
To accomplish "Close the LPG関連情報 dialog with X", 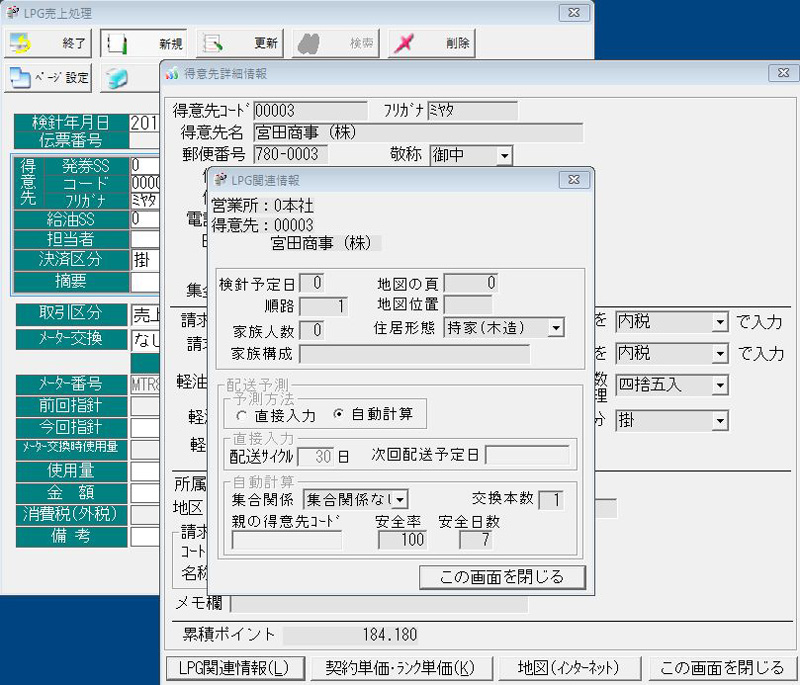I will click(x=573, y=181).
